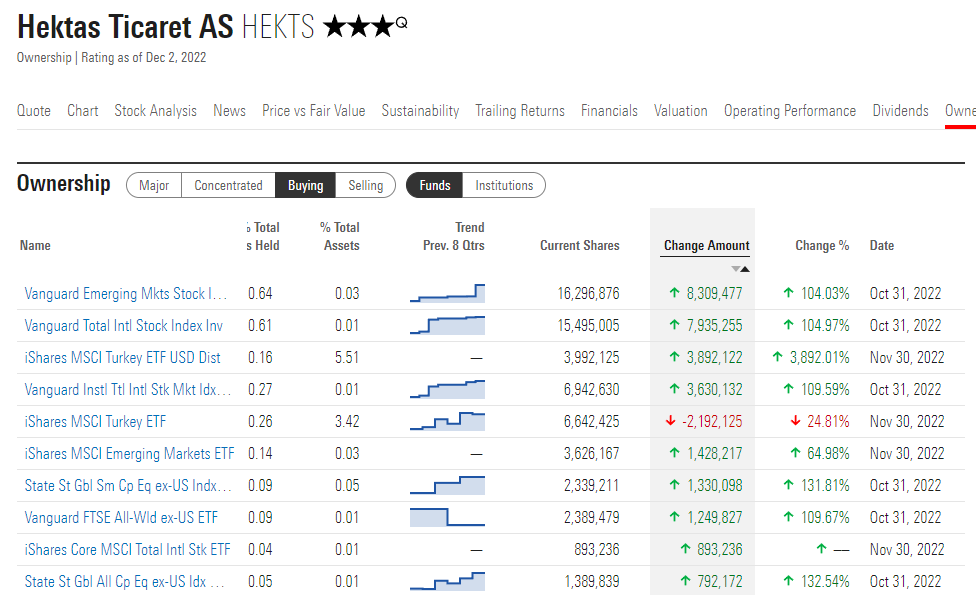Open iShares MSCI Emerging Markets ETF link
Viewport: 976px width, 595px height.
coord(129,454)
